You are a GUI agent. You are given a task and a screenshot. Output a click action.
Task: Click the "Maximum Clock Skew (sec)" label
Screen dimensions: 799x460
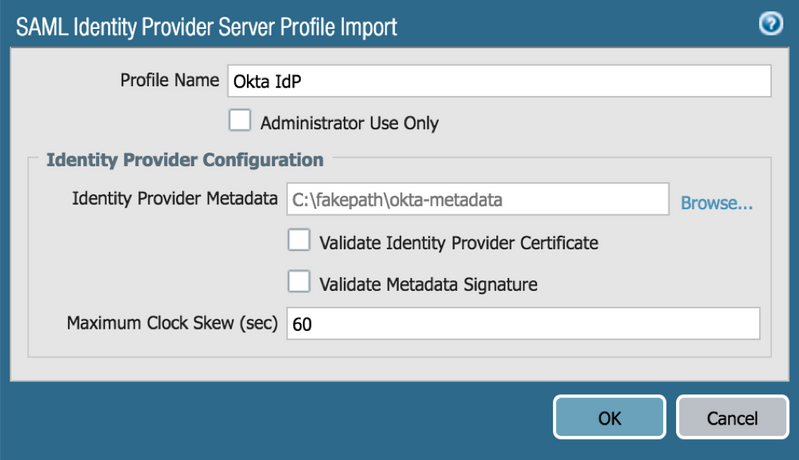coord(171,323)
